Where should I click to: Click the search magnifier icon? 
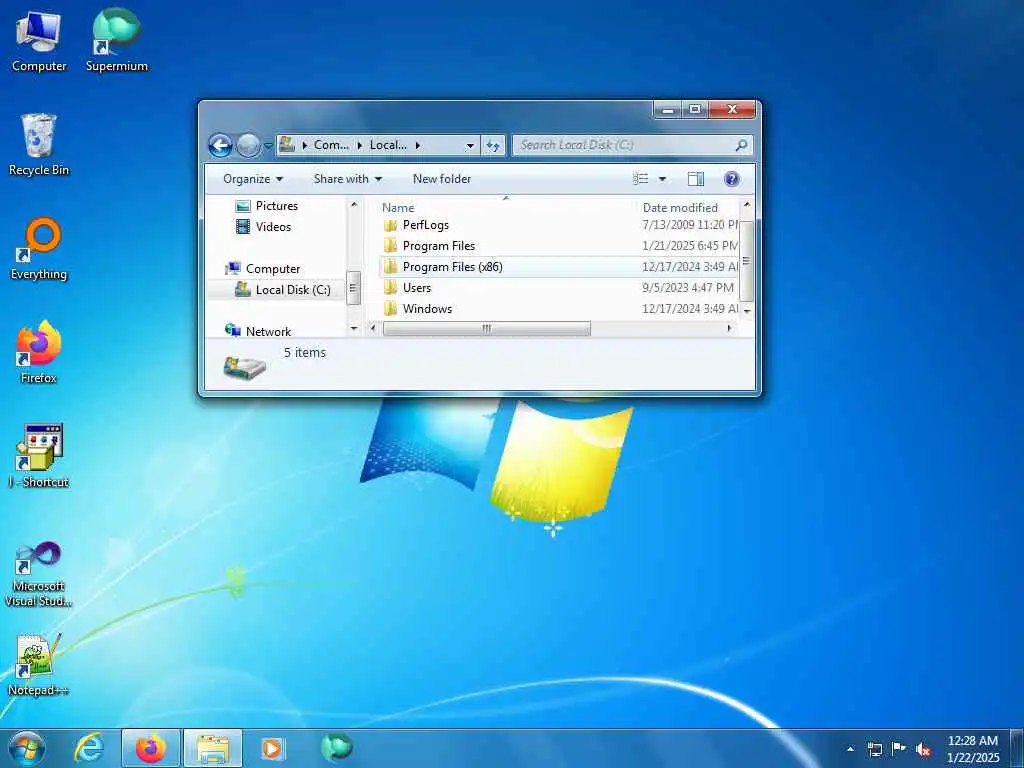[741, 145]
